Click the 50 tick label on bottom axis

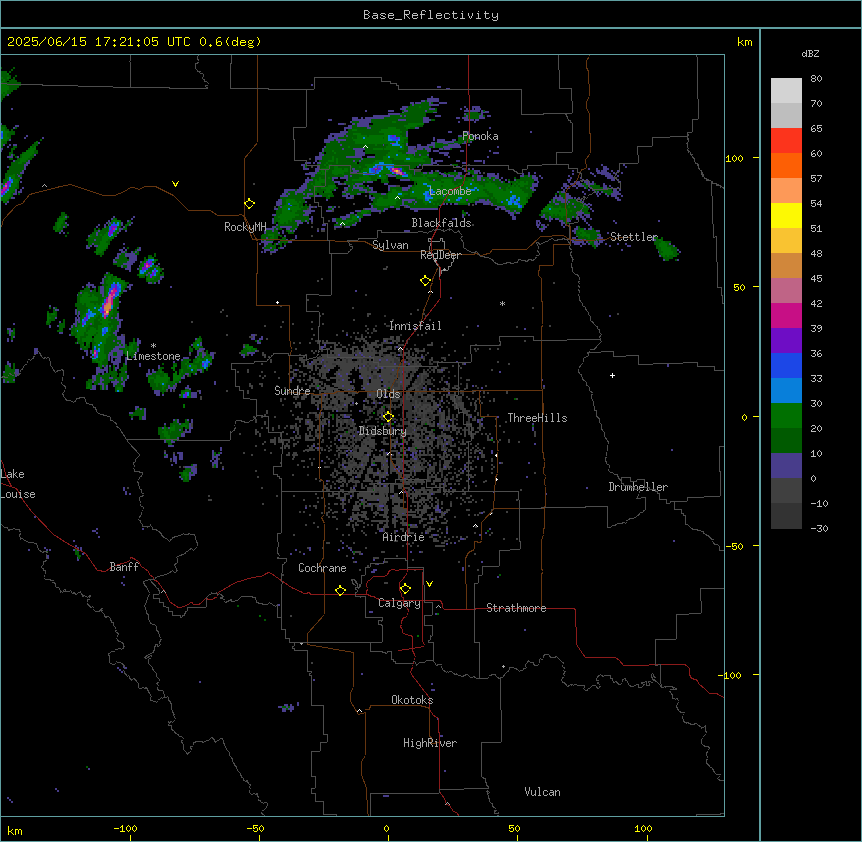[514, 828]
